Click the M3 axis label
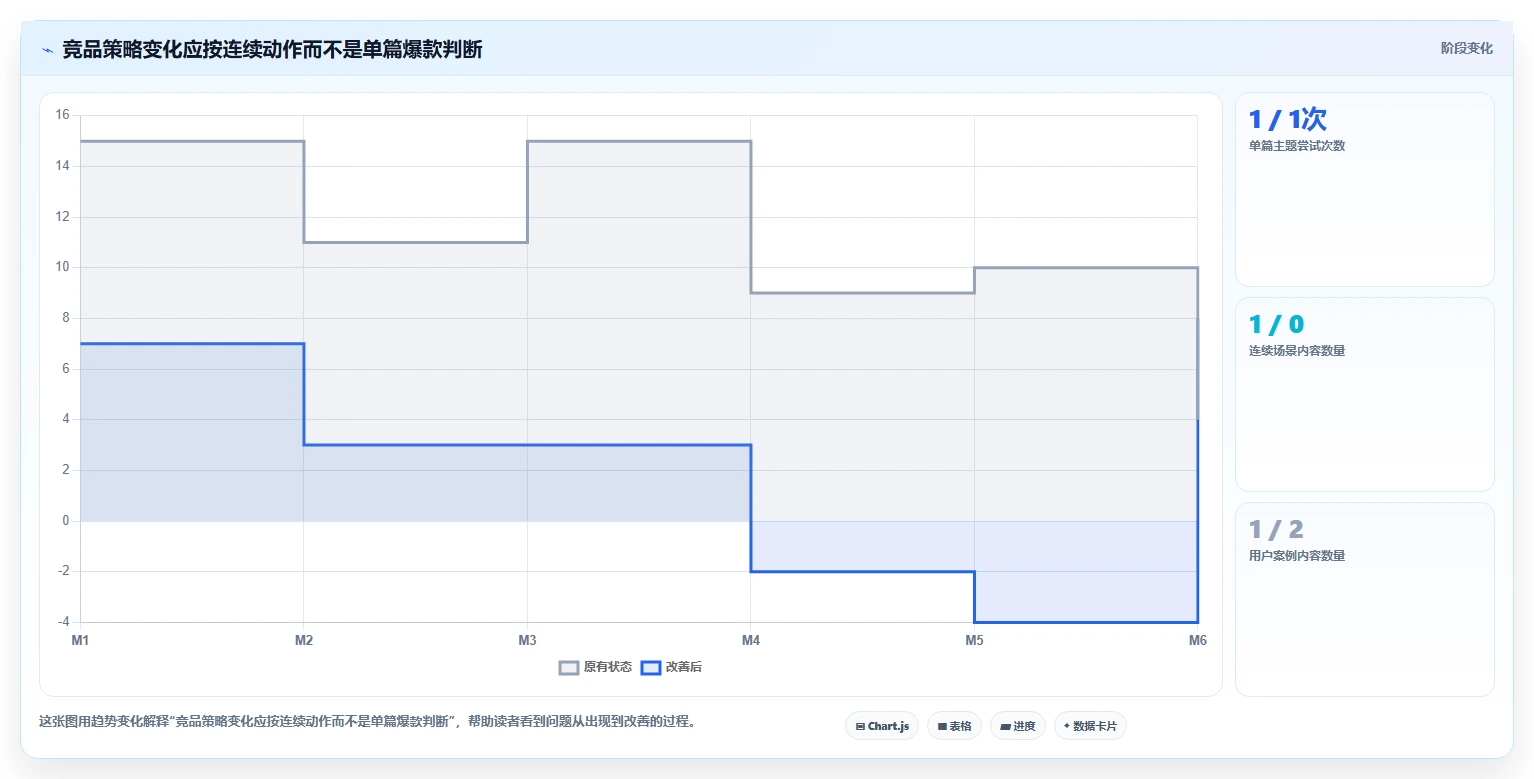Image resolution: width=1534 pixels, height=779 pixels. click(x=527, y=640)
